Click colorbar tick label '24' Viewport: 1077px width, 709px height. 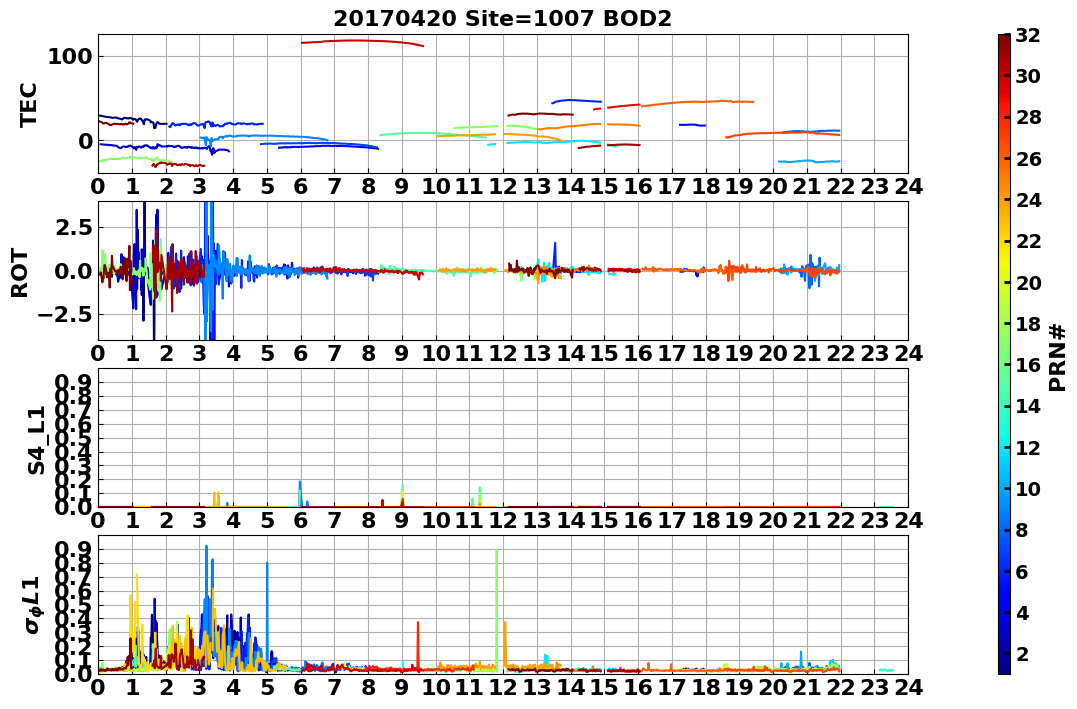click(x=1028, y=200)
